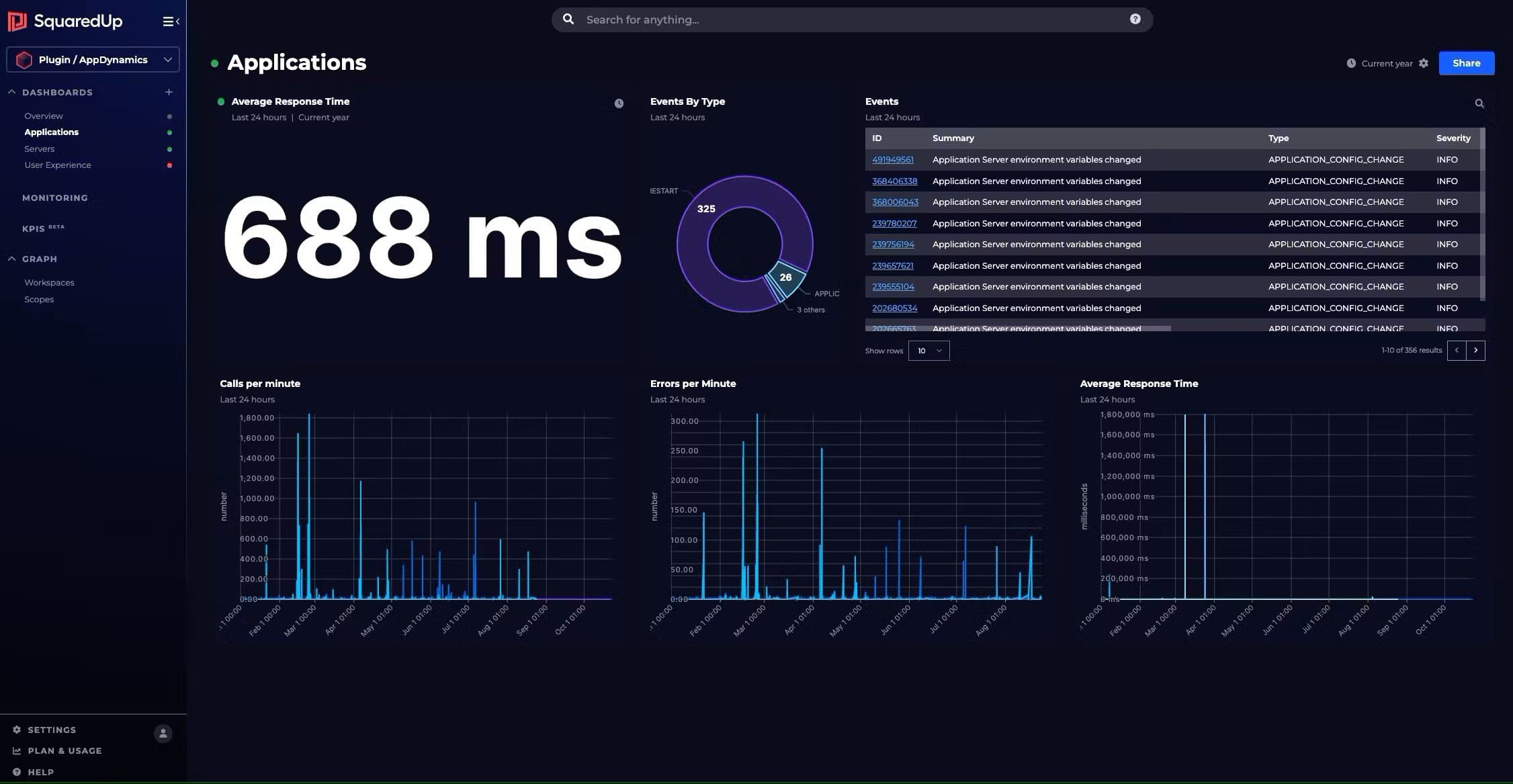Toggle the red status indicator on User Experience
The width and height of the screenshot is (1513, 784).
169,165
